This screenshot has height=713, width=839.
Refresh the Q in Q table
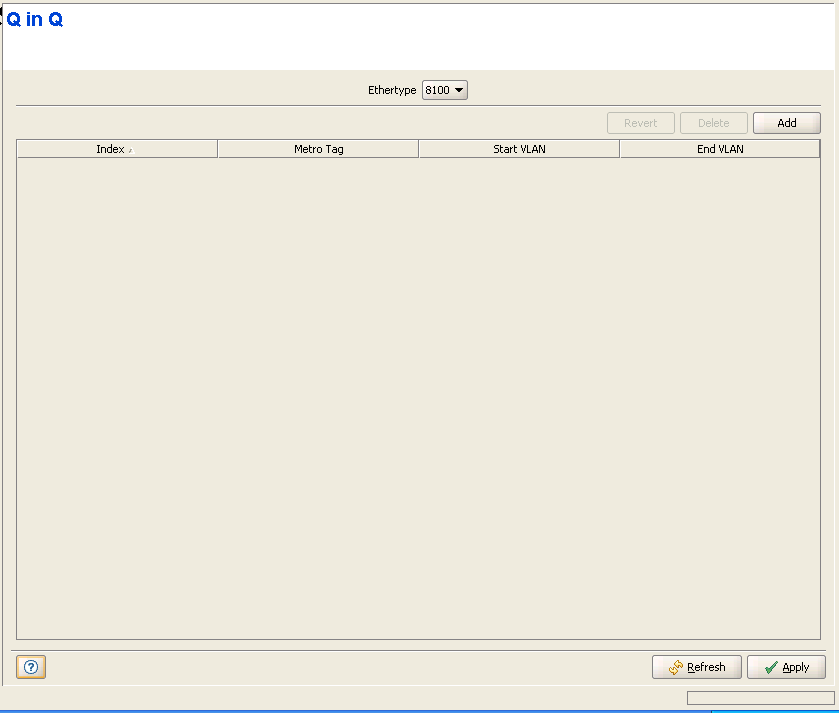(x=696, y=667)
